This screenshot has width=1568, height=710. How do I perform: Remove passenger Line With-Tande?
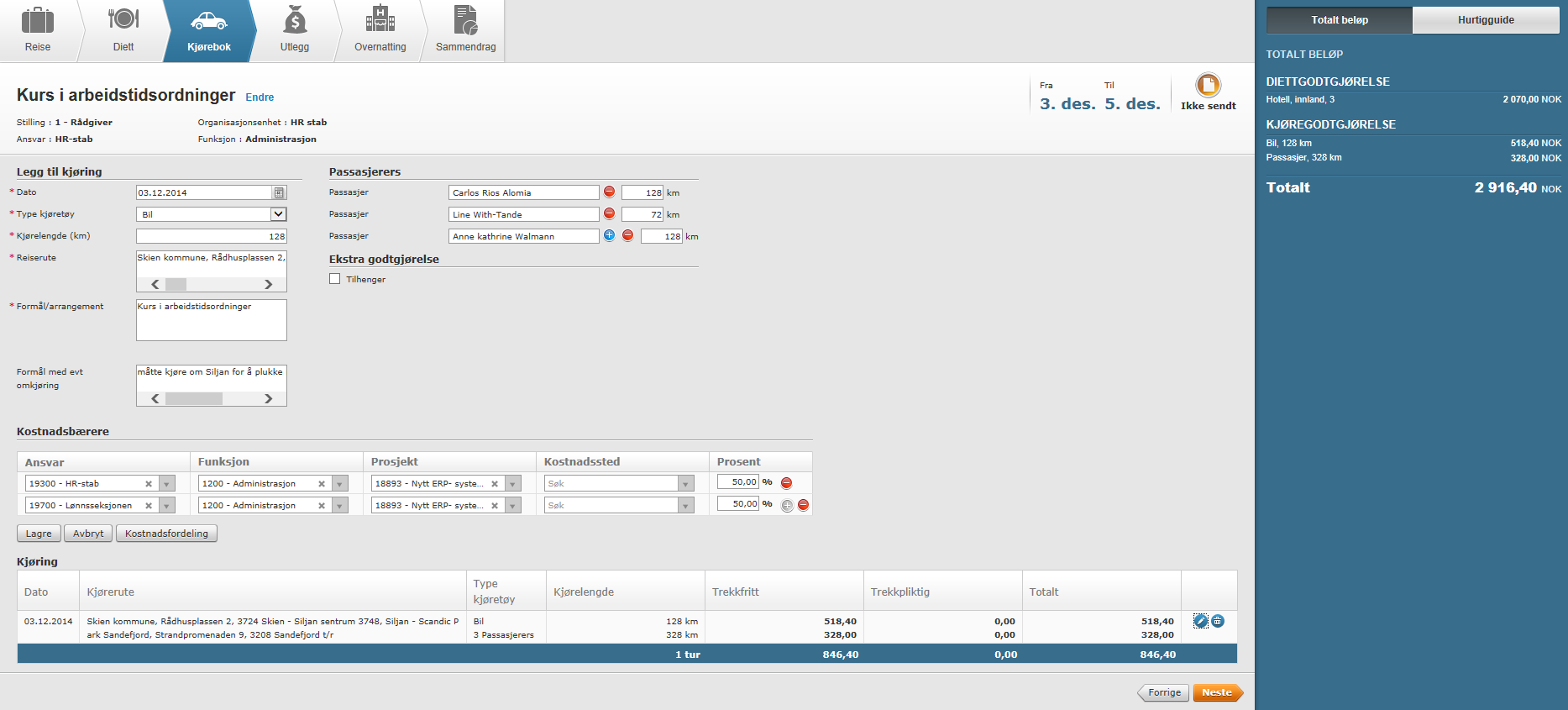610,213
